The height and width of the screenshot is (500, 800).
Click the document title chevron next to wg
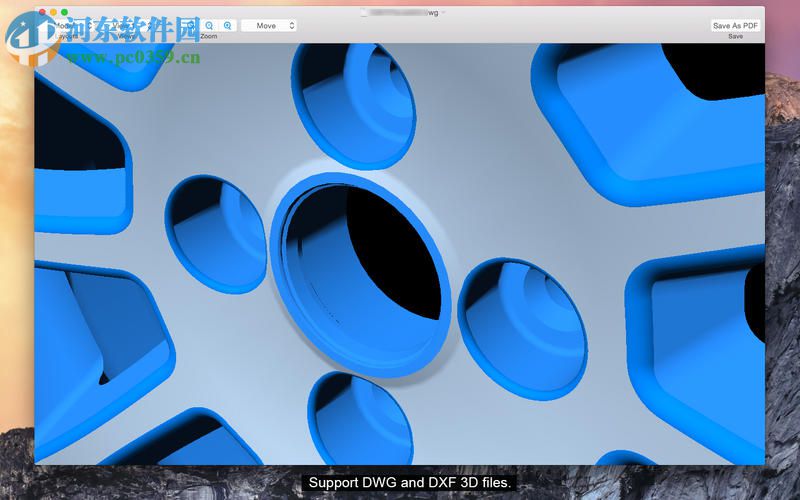443,12
